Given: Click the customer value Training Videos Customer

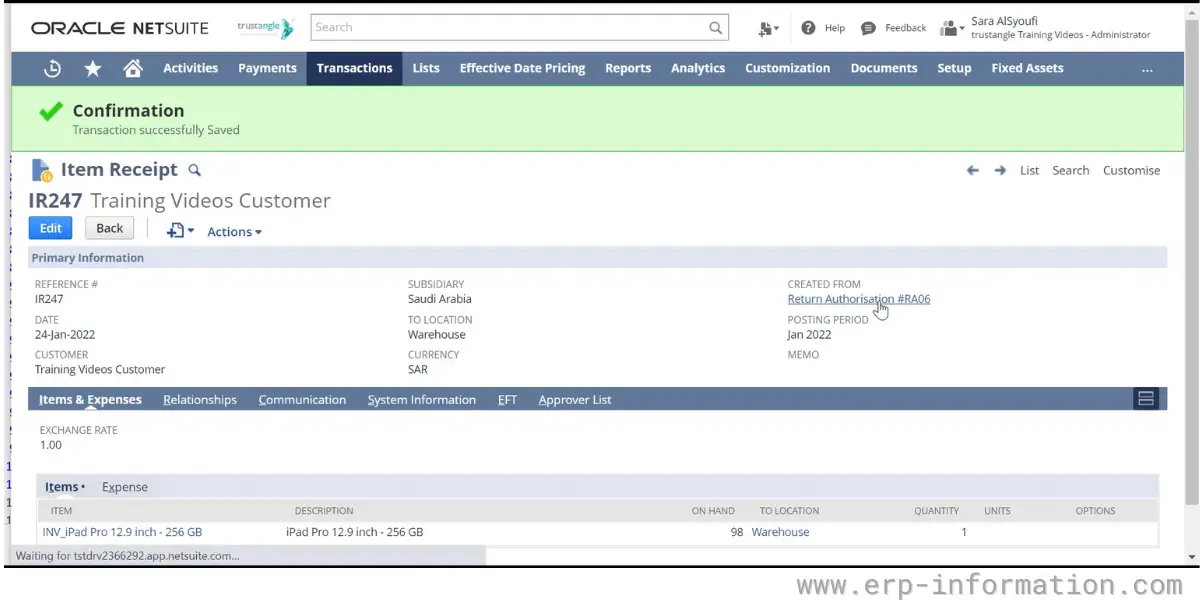Looking at the screenshot, I should pos(100,369).
